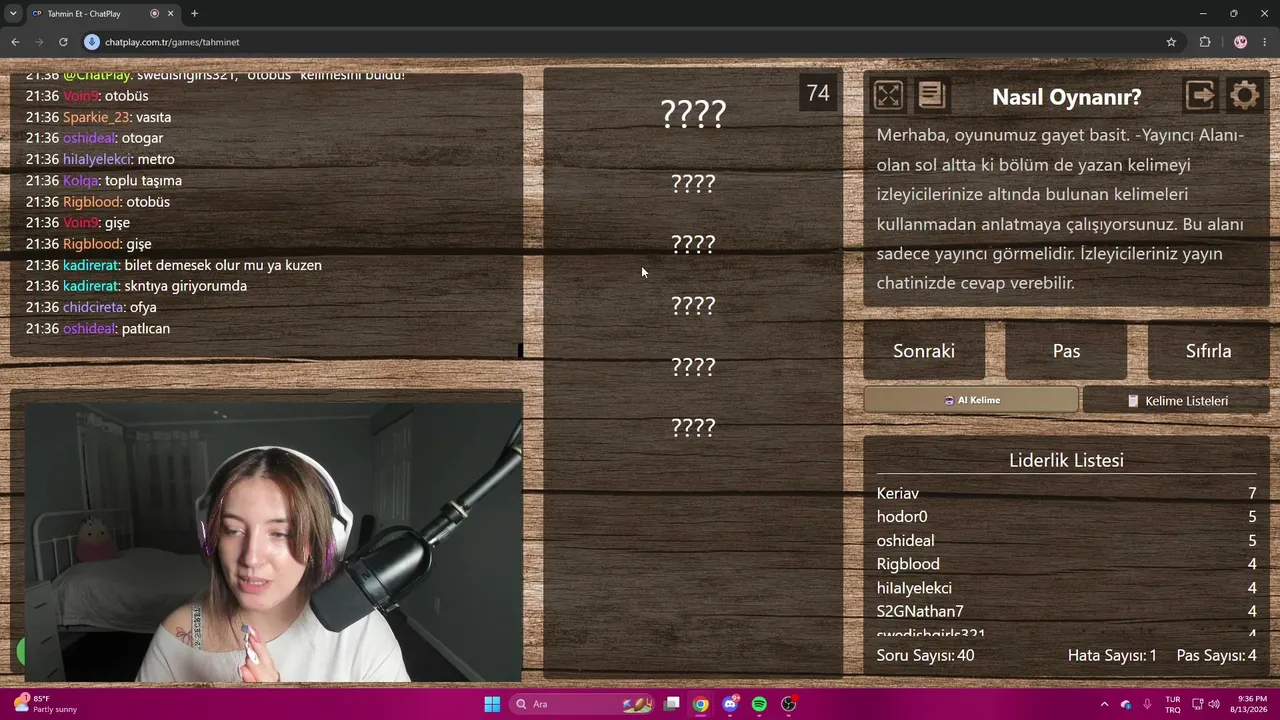Click the 74 countdown timer box
This screenshot has width=1280, height=720.
[818, 93]
